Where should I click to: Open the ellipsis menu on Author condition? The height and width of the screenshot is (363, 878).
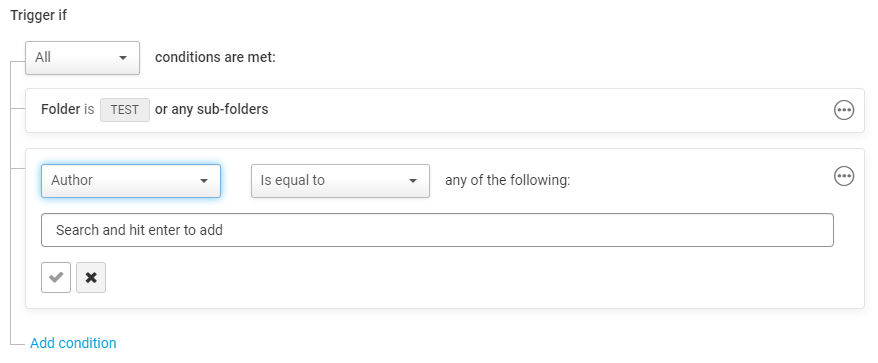coord(844,176)
